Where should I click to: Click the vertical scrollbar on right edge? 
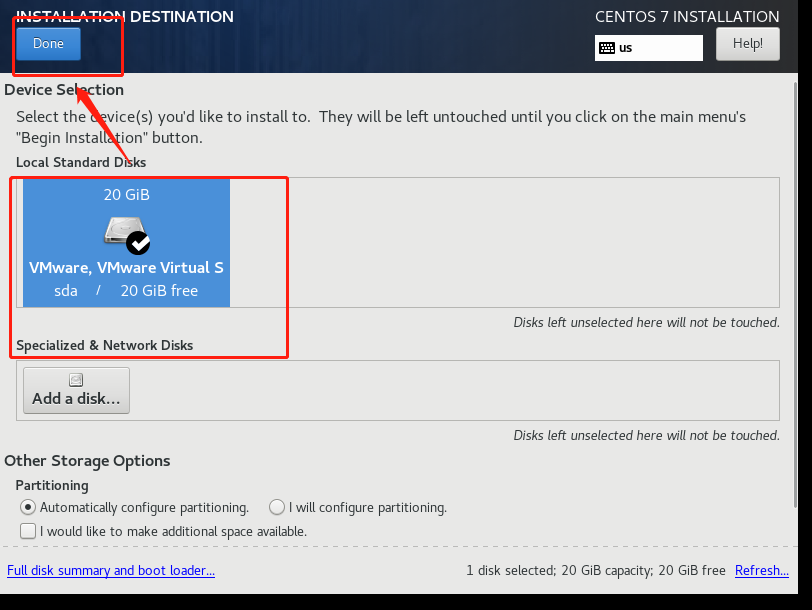(x=795, y=295)
